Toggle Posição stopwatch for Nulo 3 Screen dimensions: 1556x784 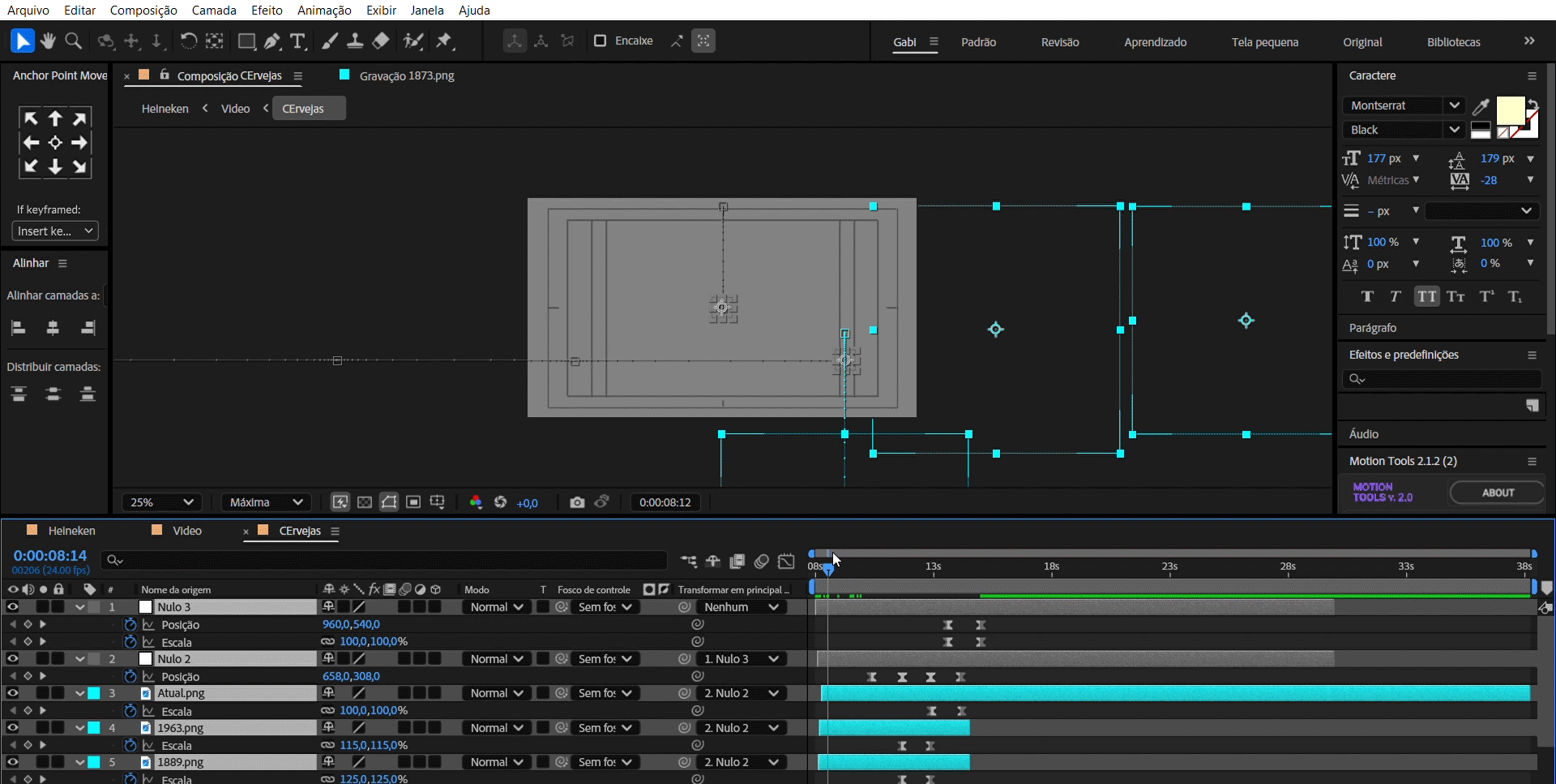130,624
